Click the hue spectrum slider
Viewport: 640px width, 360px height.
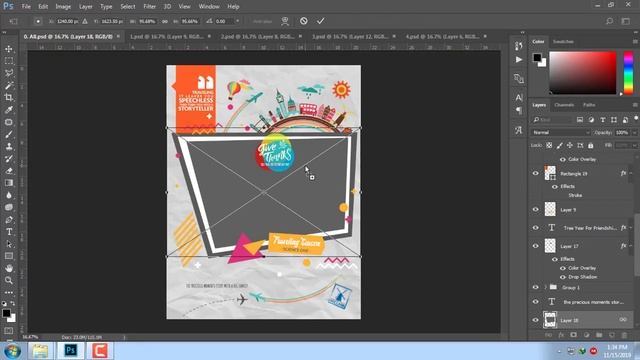629,73
